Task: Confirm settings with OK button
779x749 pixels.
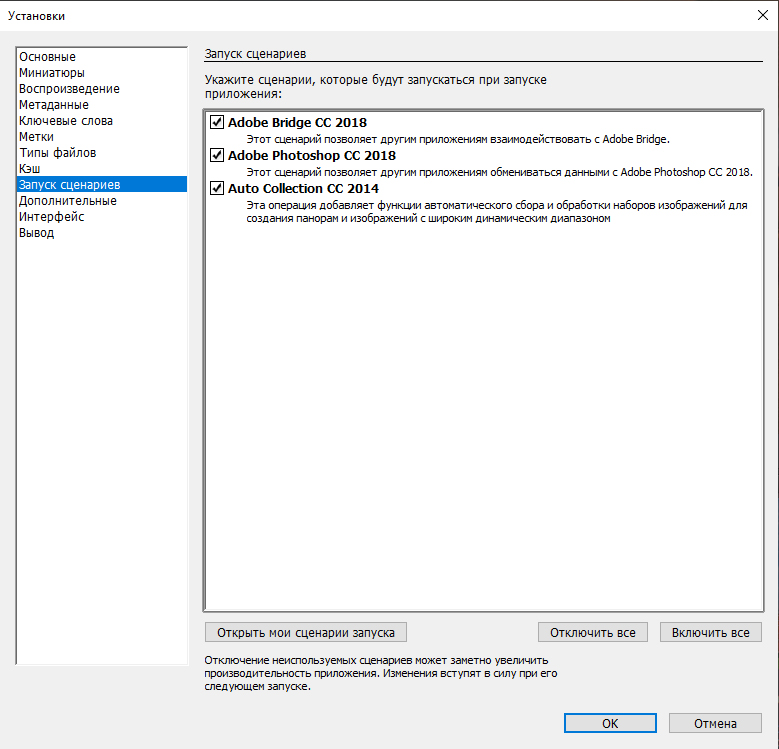Action: pos(610,723)
